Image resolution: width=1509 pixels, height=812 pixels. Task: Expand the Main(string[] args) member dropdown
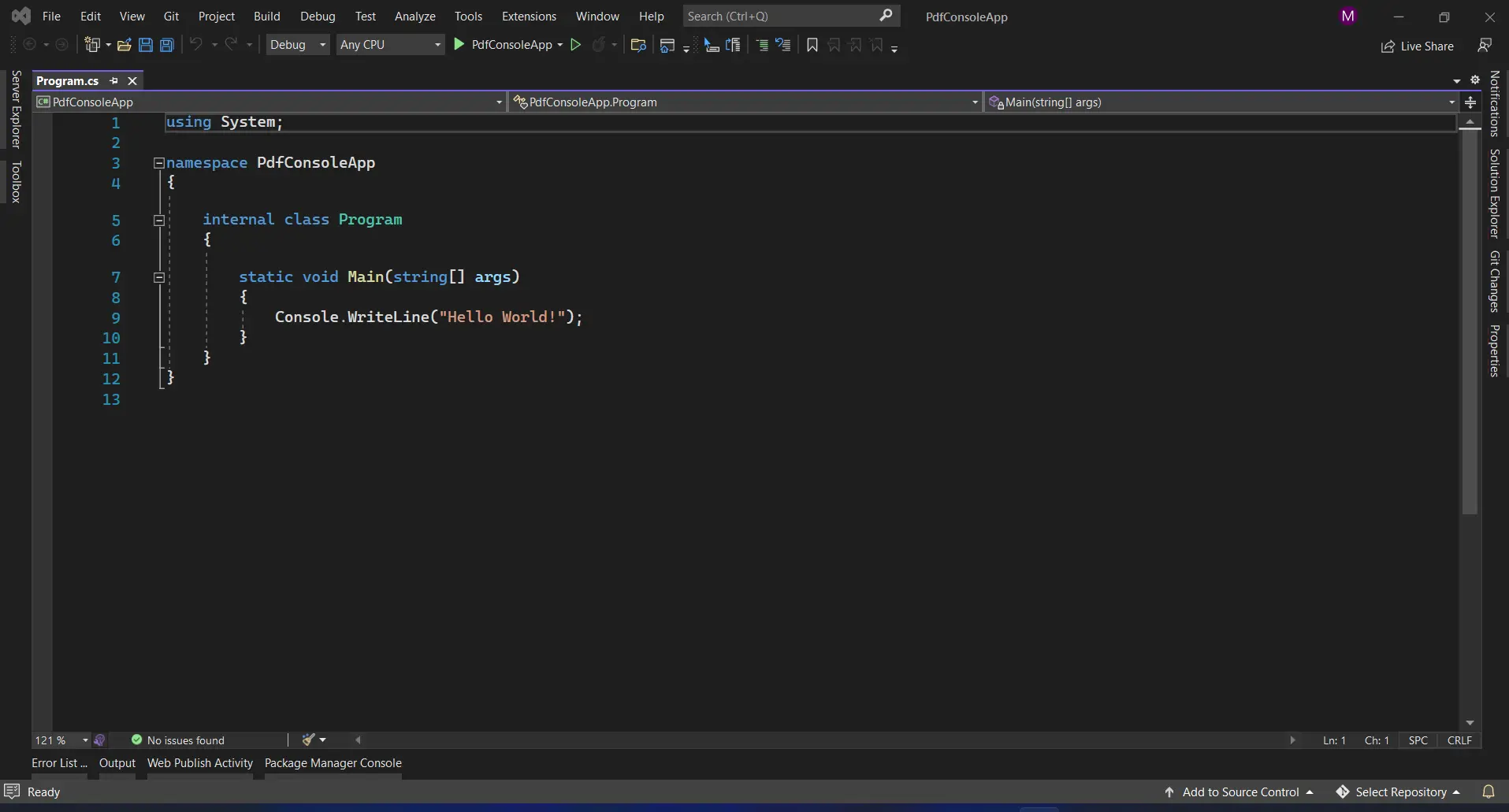tap(1451, 102)
